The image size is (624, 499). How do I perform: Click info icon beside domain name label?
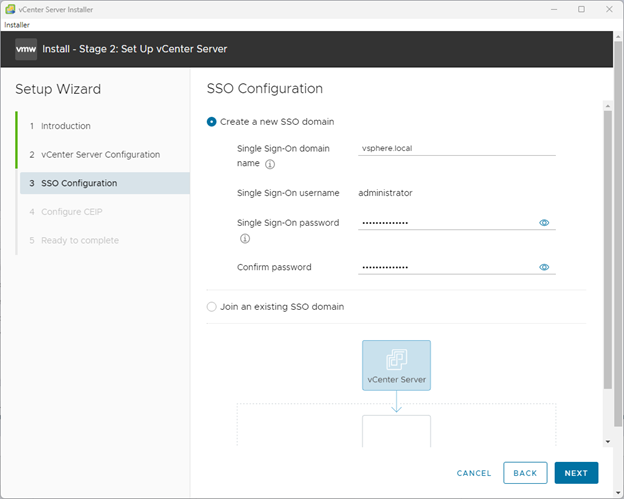[x=270, y=164]
